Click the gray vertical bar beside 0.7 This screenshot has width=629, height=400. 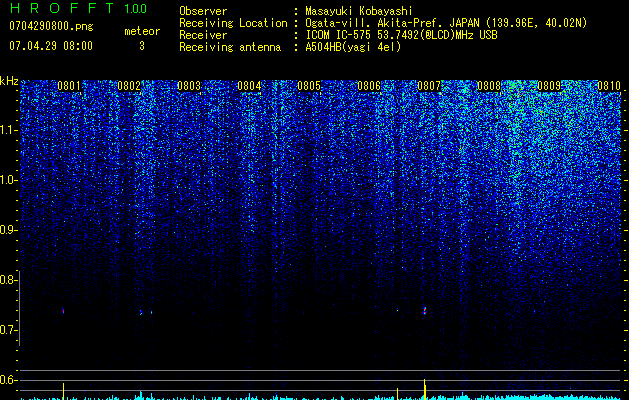point(19,308)
